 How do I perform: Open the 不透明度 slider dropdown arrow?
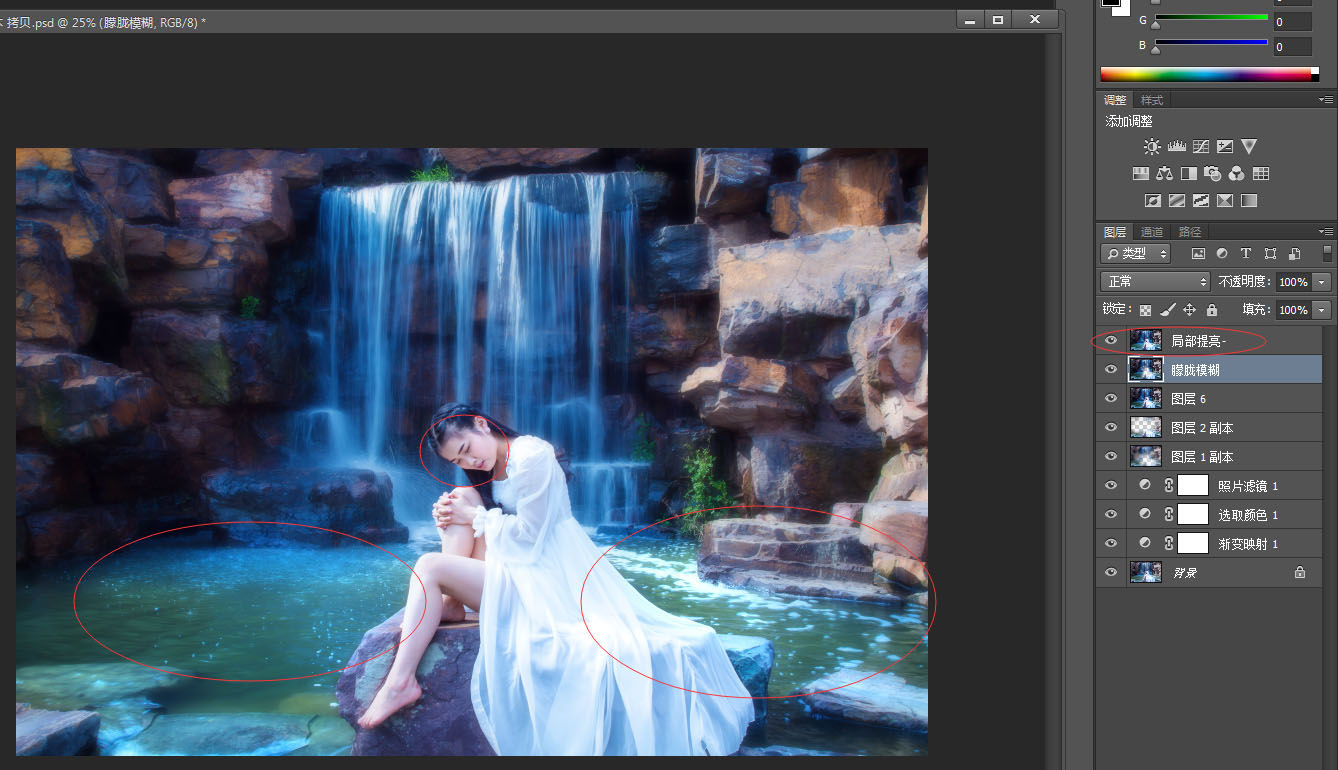[x=1323, y=282]
